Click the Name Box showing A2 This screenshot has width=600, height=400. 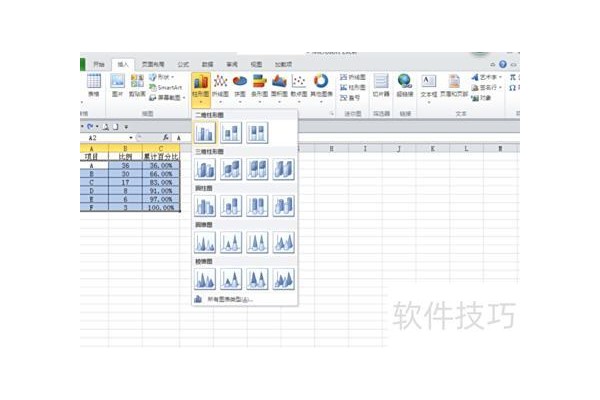(x=108, y=137)
